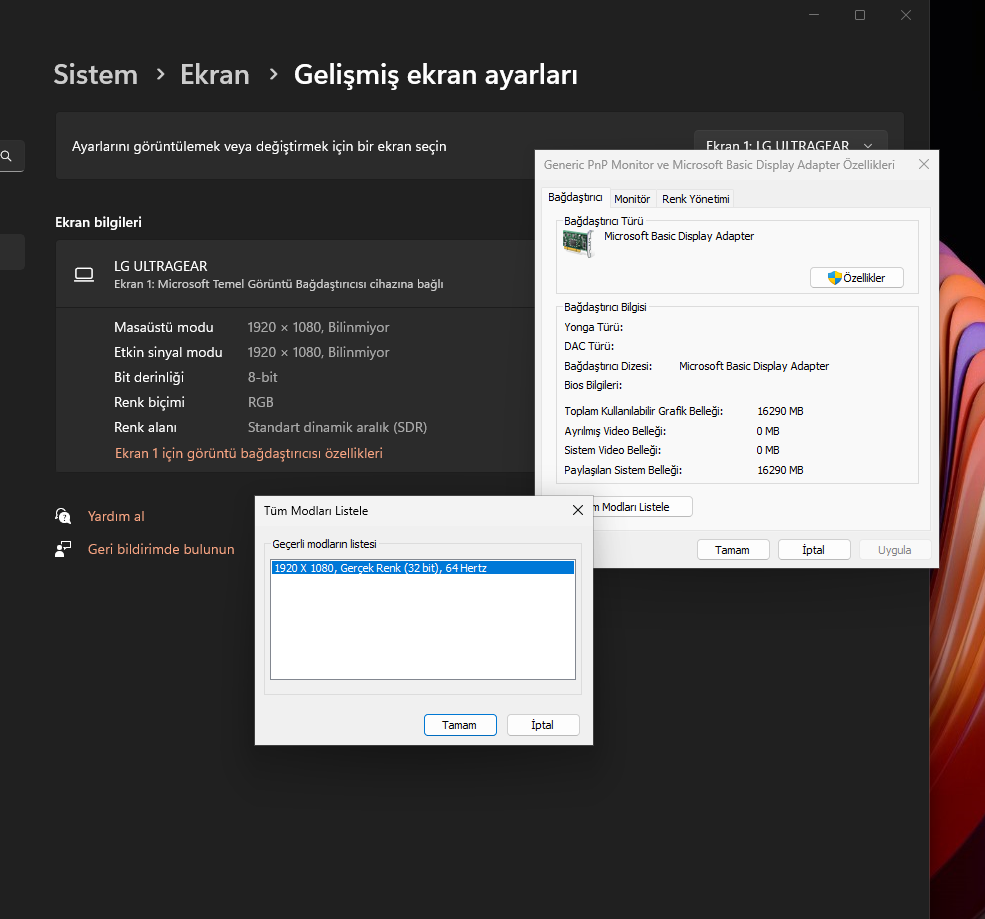Go to Sistem in the breadcrumb
The width and height of the screenshot is (985, 919).
[95, 75]
